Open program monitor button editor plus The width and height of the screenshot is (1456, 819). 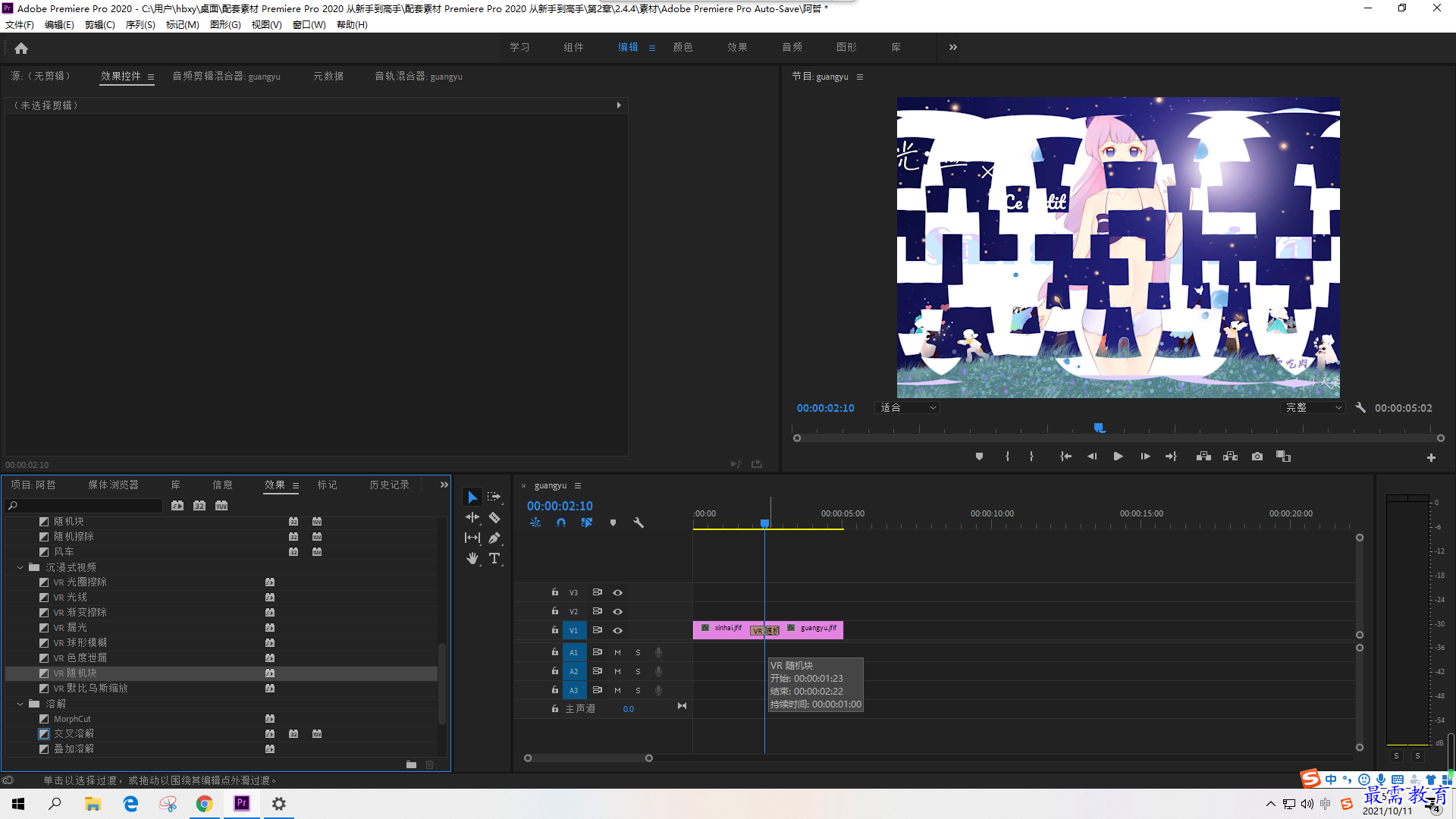(1431, 457)
